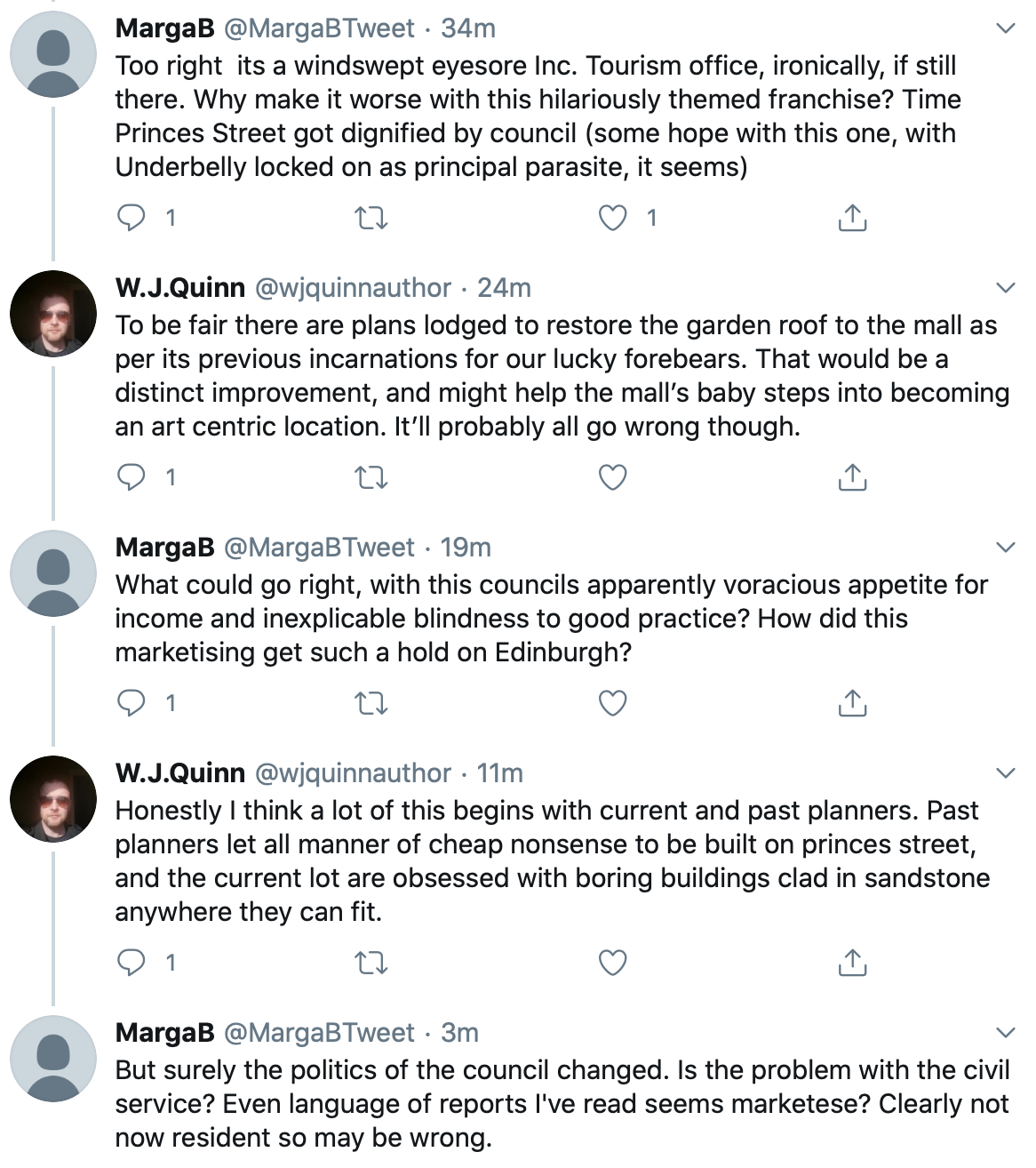Image resolution: width=1036 pixels, height=1168 pixels.
Task: Share W.J.Quinn's 11m planners tweet
Action: pos(852,963)
